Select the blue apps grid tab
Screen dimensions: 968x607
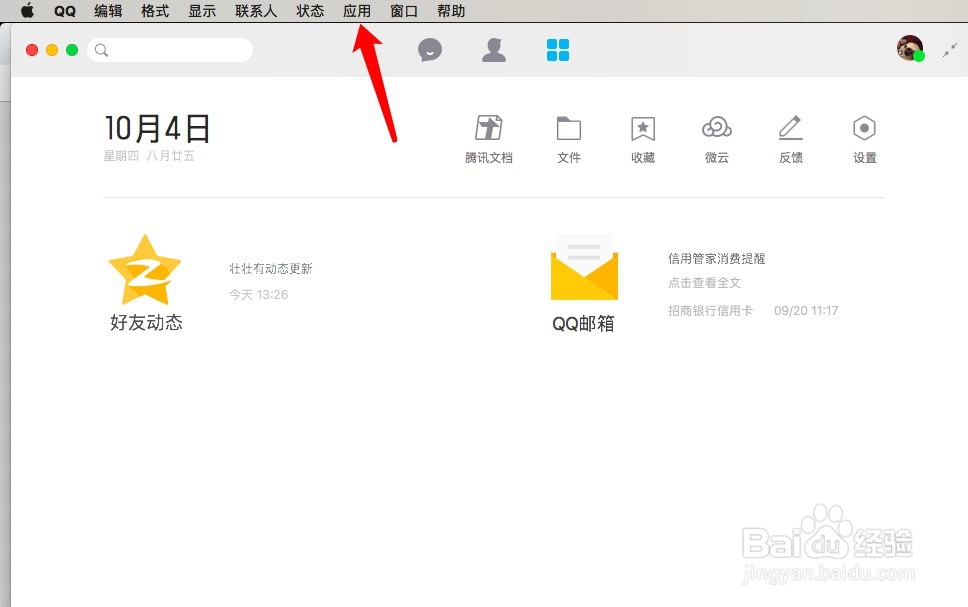click(557, 50)
